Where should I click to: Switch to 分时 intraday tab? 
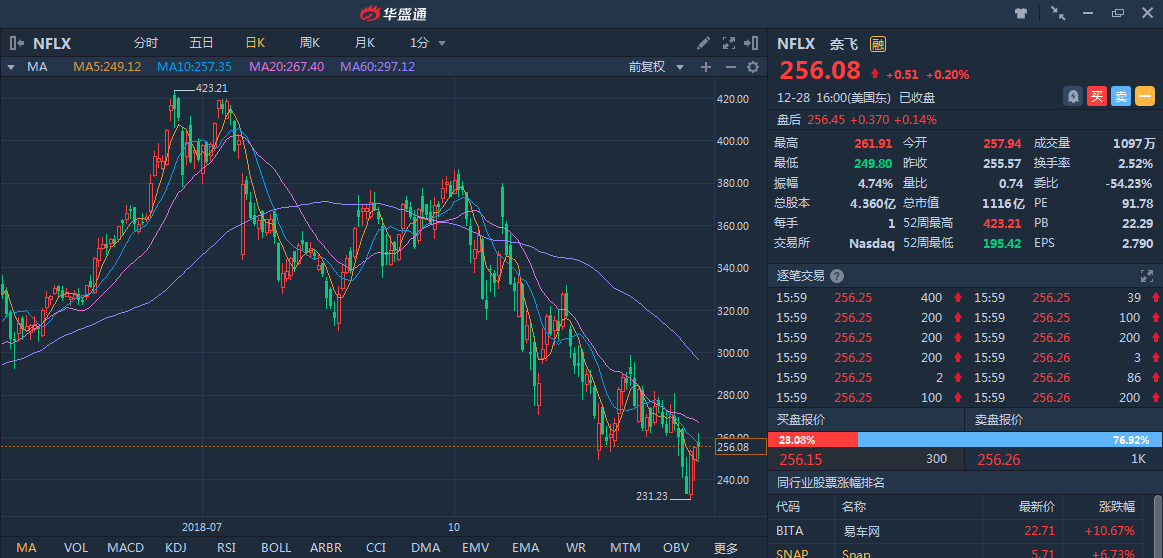pos(145,43)
